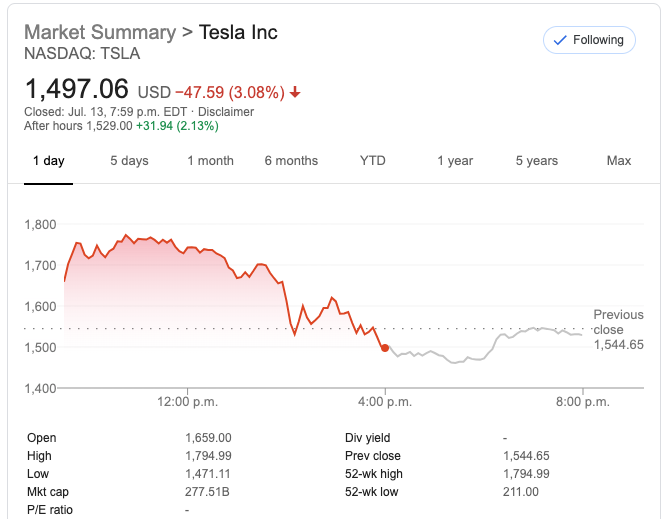Click the red dot price marker
The image size is (666, 519).
tap(385, 348)
